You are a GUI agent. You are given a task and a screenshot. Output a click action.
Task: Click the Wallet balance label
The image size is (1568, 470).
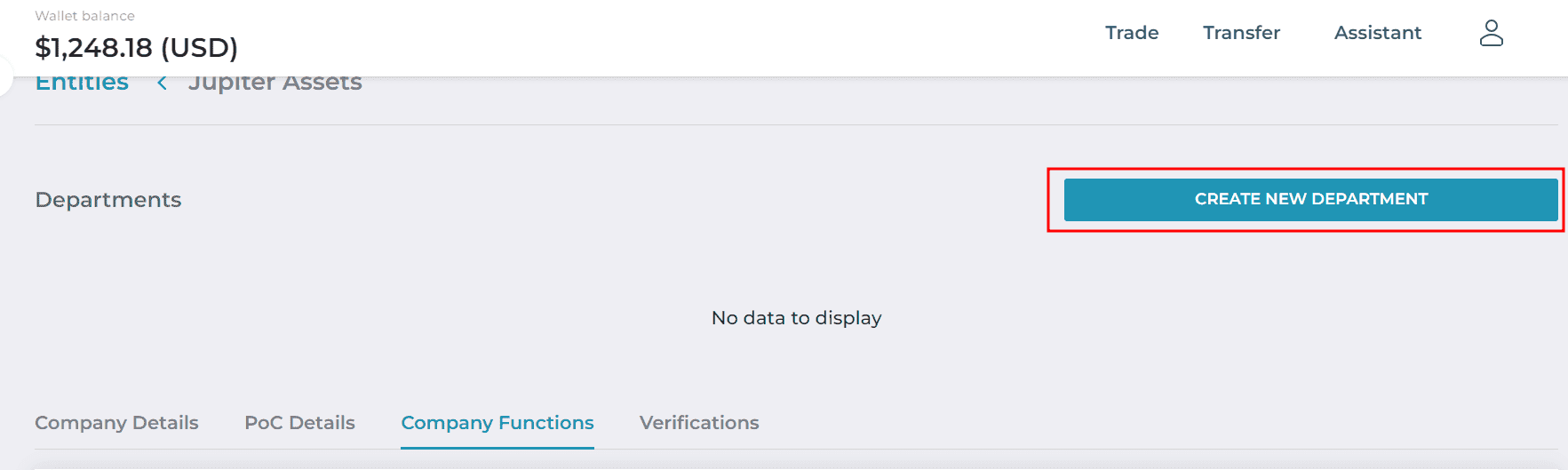coord(84,16)
